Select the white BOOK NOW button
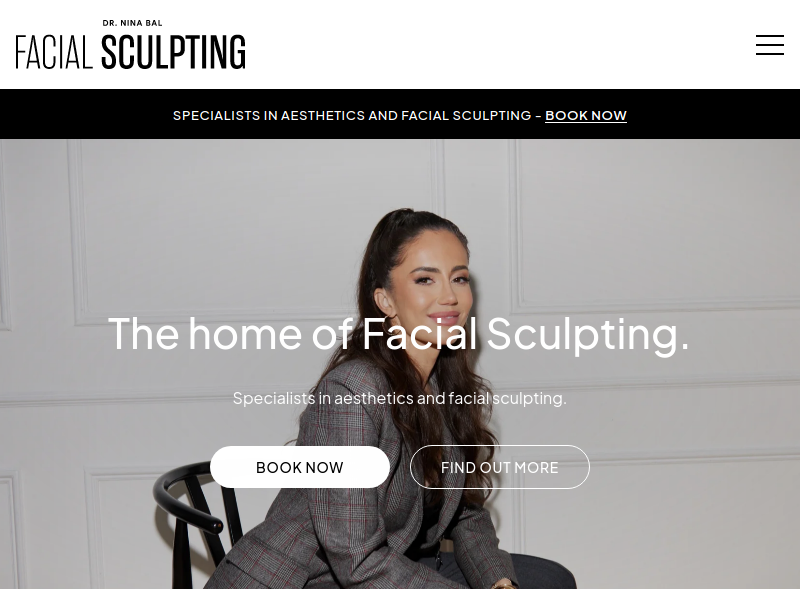Screen dimensions: 800x600 click(299, 467)
